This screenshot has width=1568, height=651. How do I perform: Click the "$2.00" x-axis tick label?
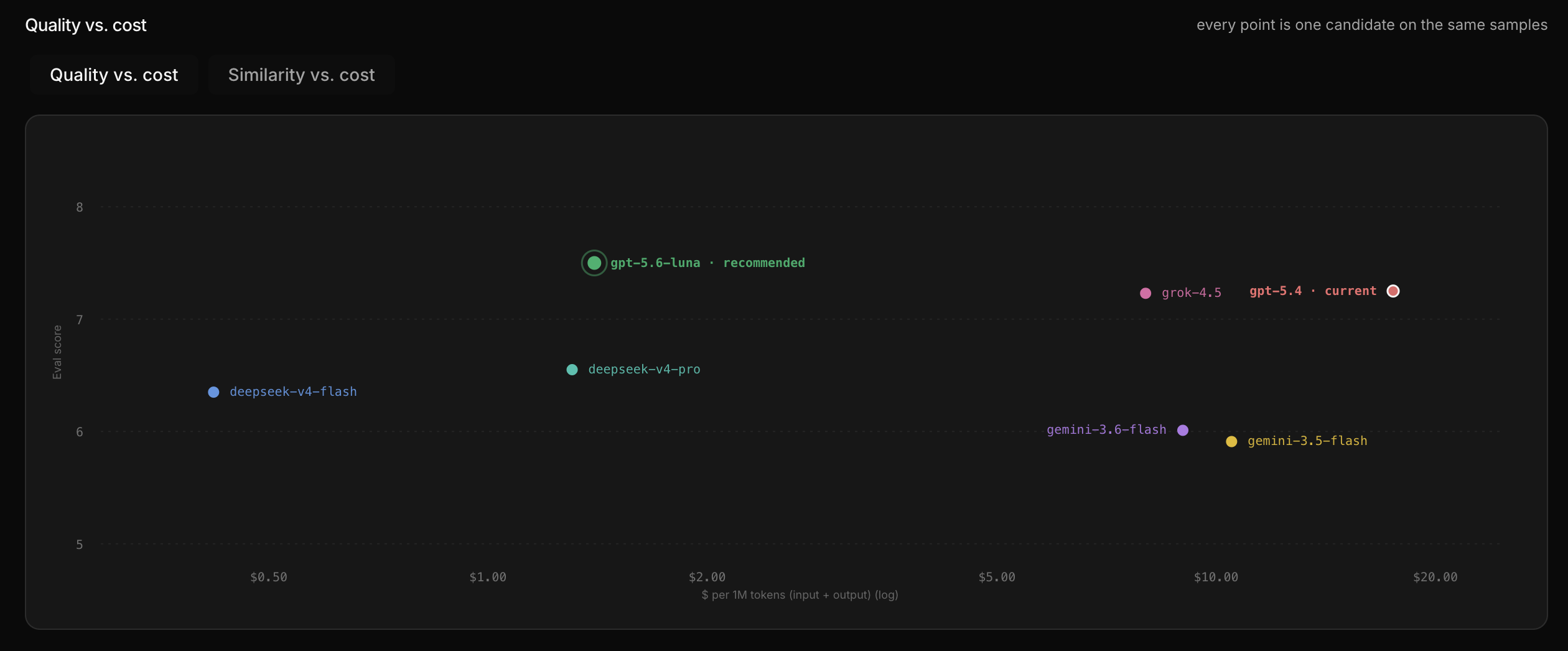click(x=707, y=578)
